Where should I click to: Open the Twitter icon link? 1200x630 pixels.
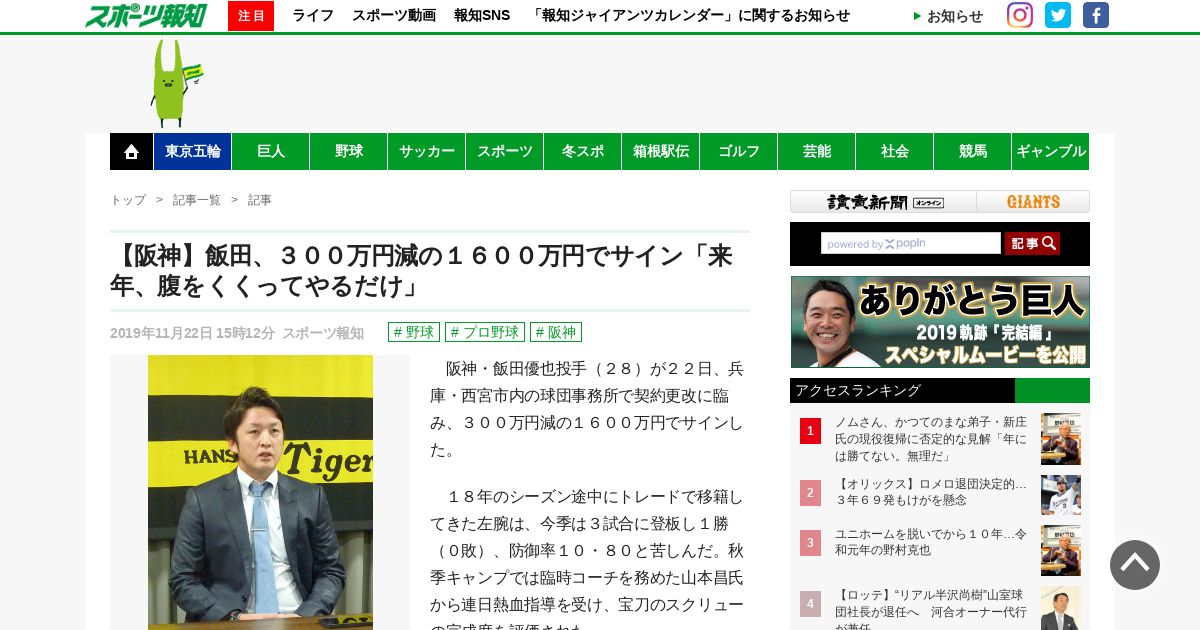(x=1058, y=15)
